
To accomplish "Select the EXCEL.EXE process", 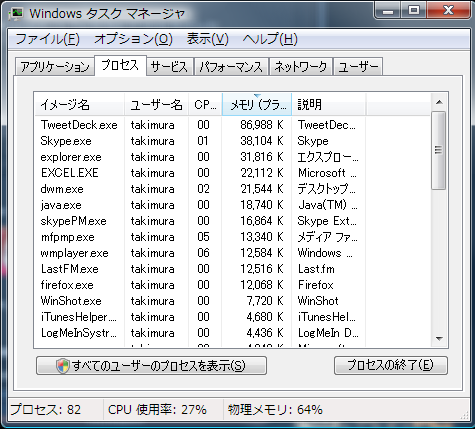I will coord(232,173).
